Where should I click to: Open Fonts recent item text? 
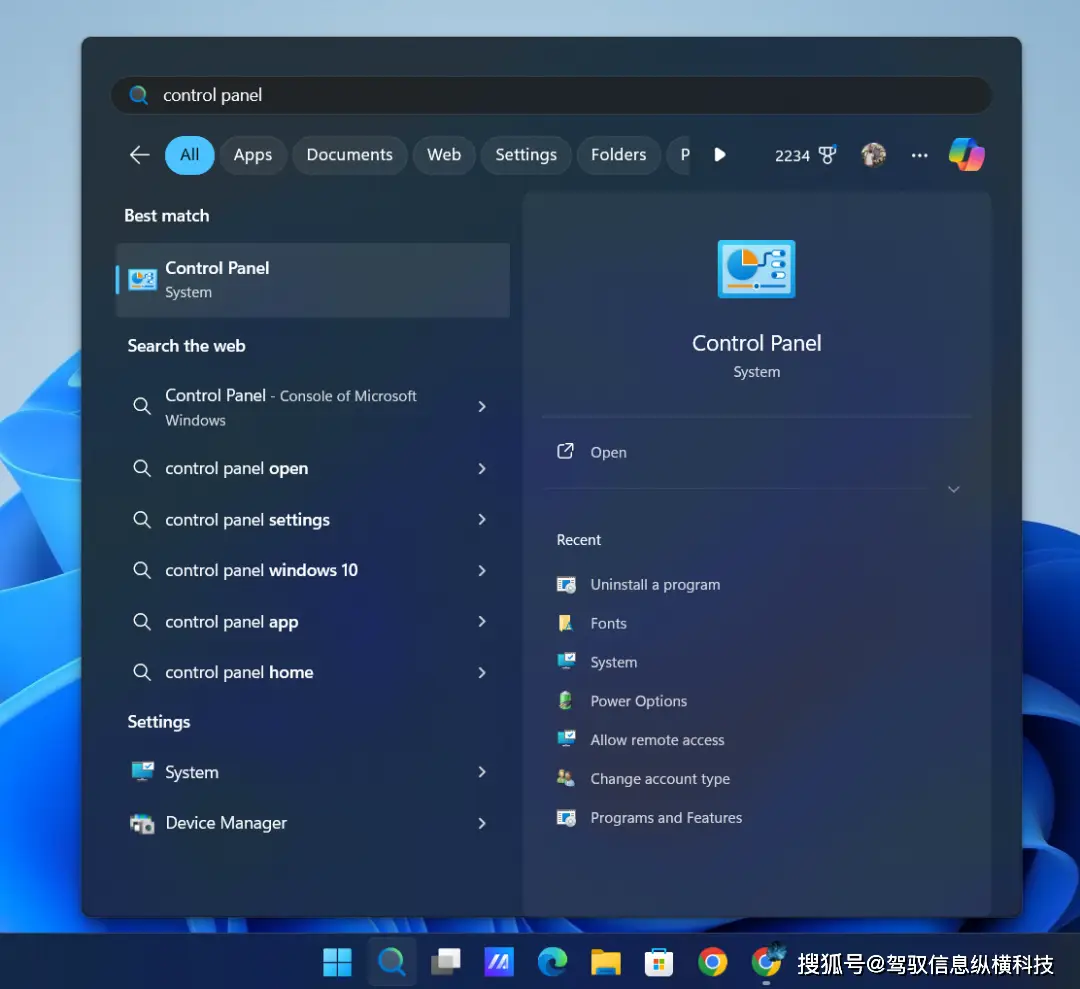click(608, 623)
